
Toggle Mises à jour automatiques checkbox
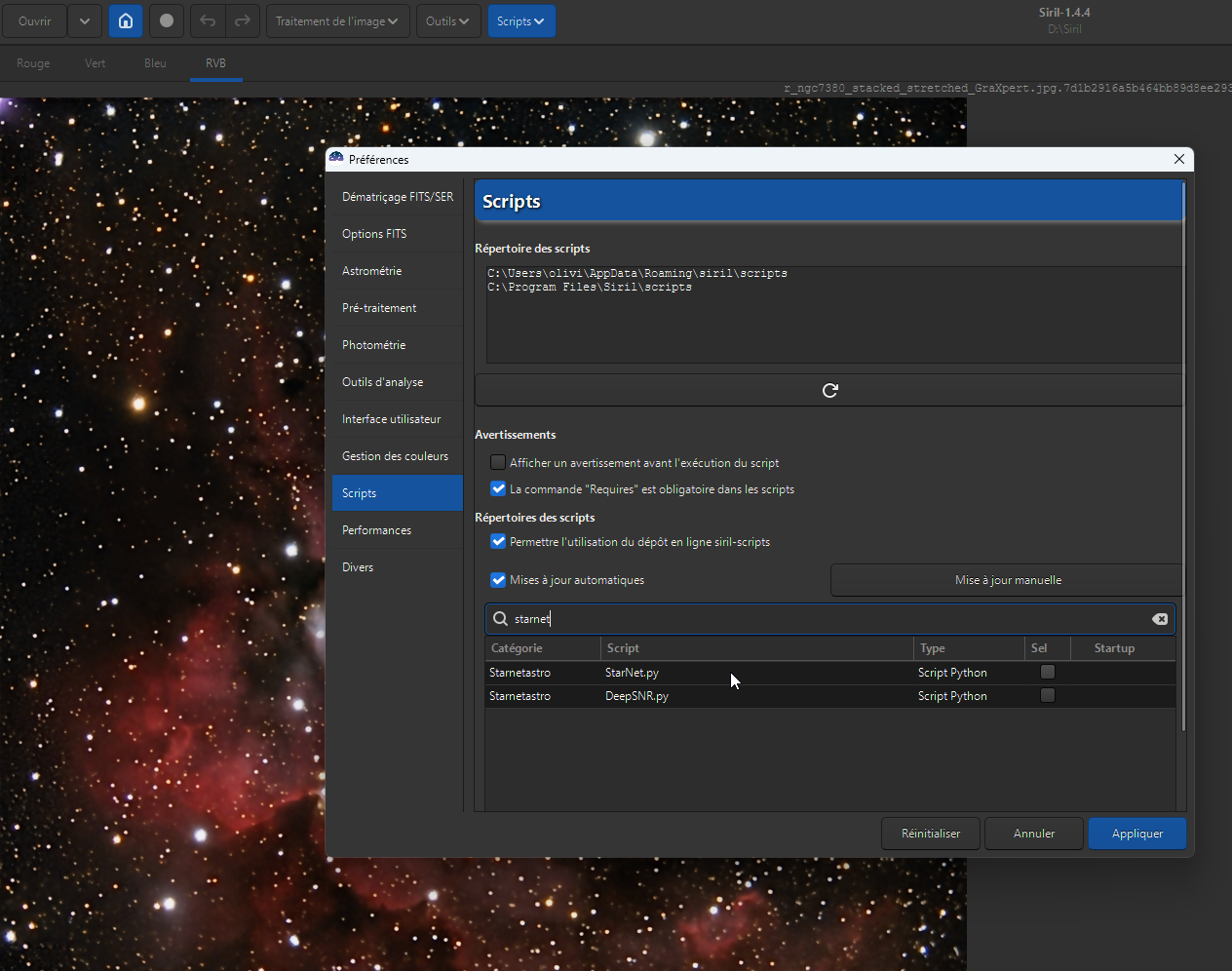(x=498, y=580)
